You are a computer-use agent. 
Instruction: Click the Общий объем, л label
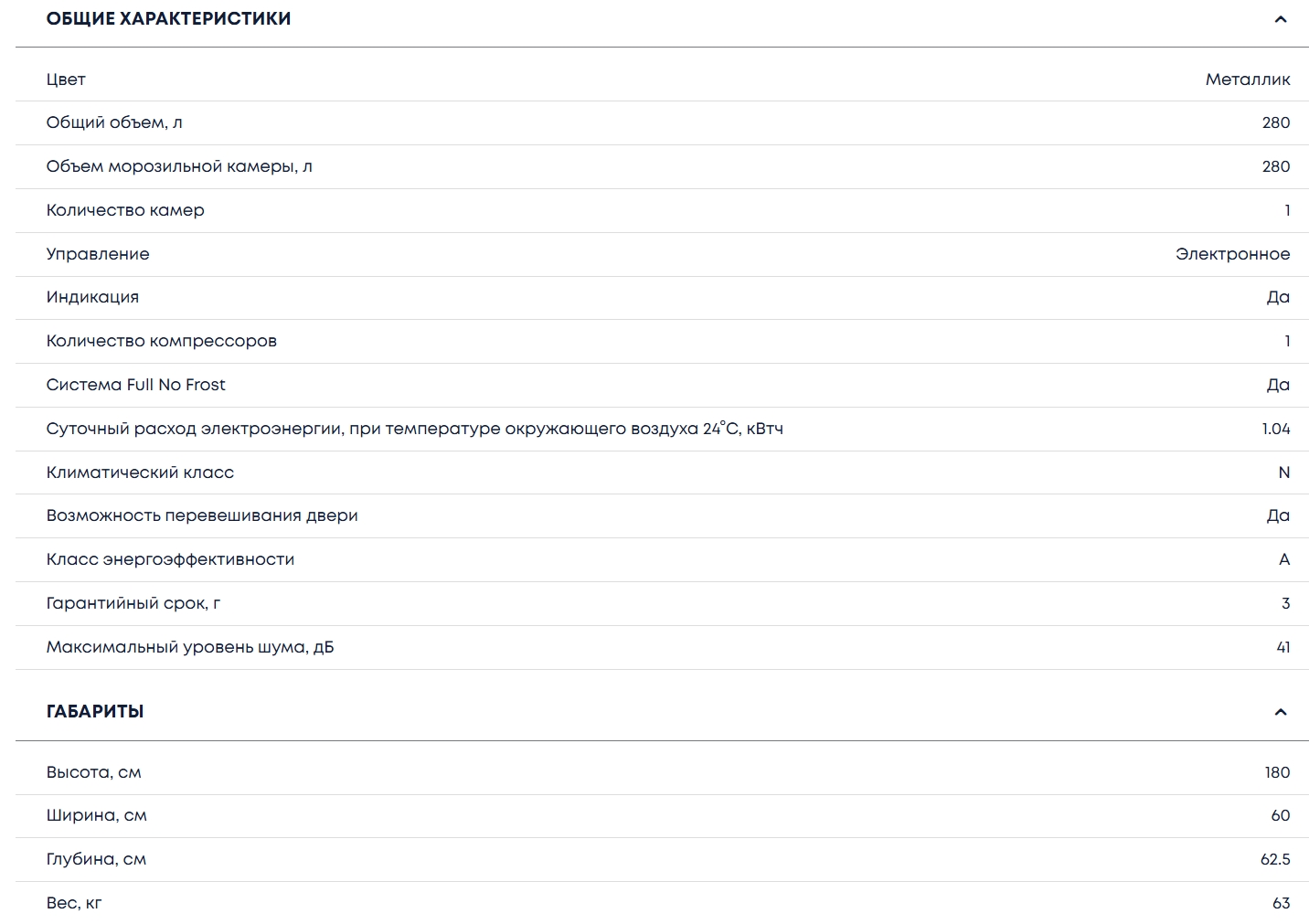coord(114,122)
